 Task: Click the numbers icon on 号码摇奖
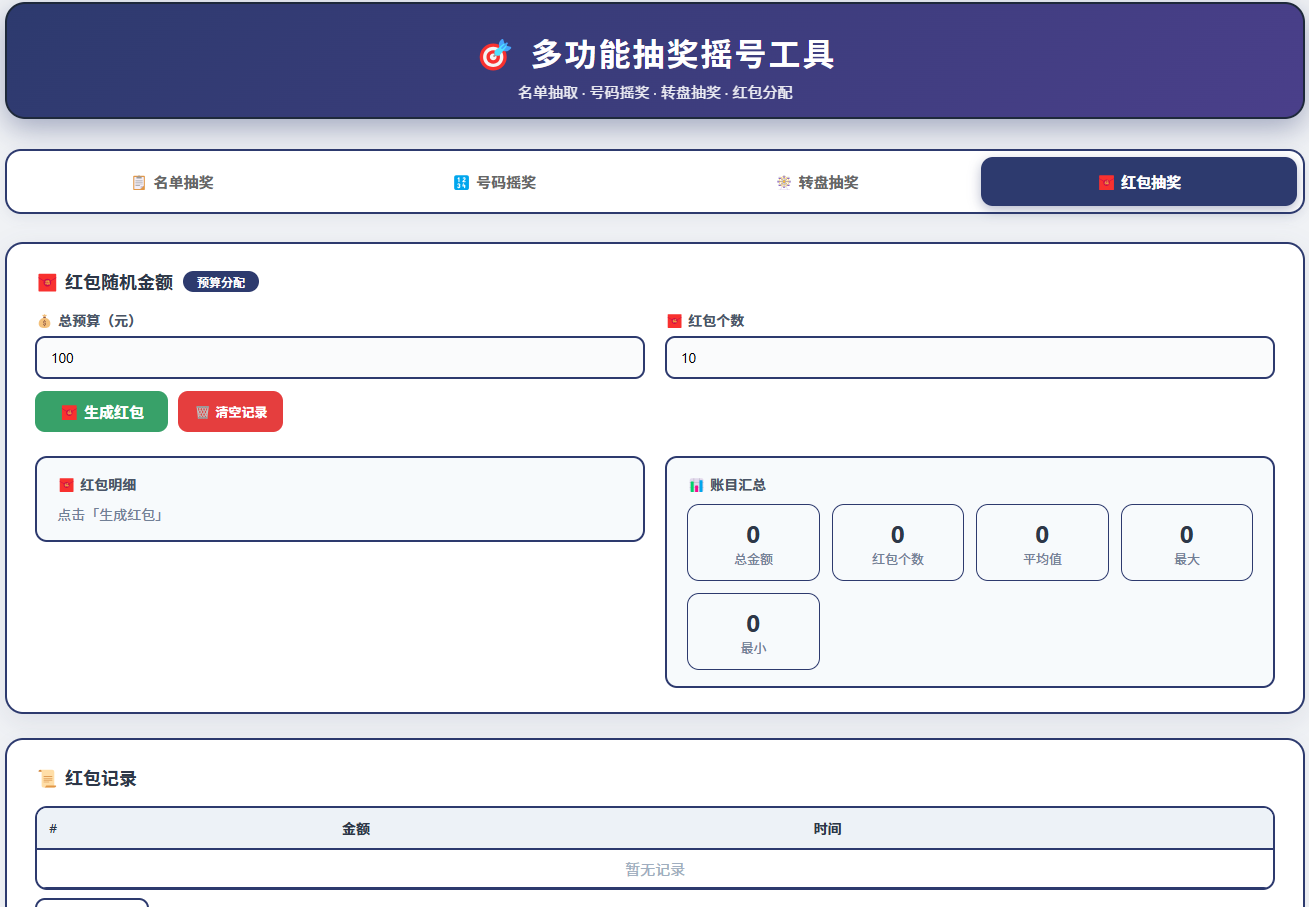(461, 183)
